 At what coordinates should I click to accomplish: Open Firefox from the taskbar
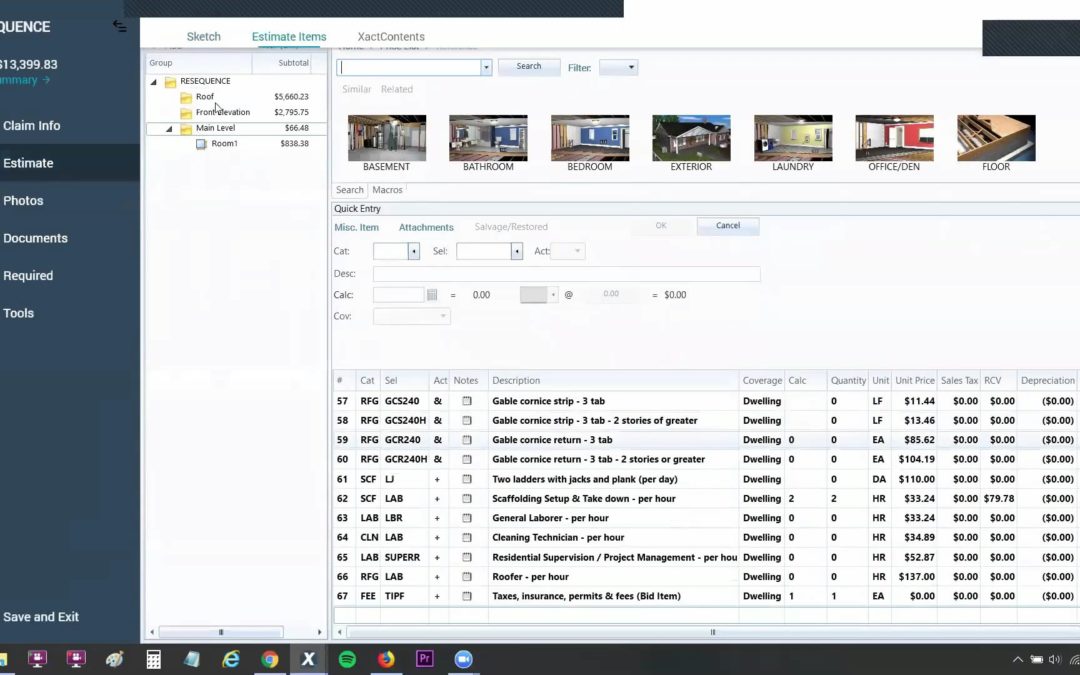tap(386, 659)
